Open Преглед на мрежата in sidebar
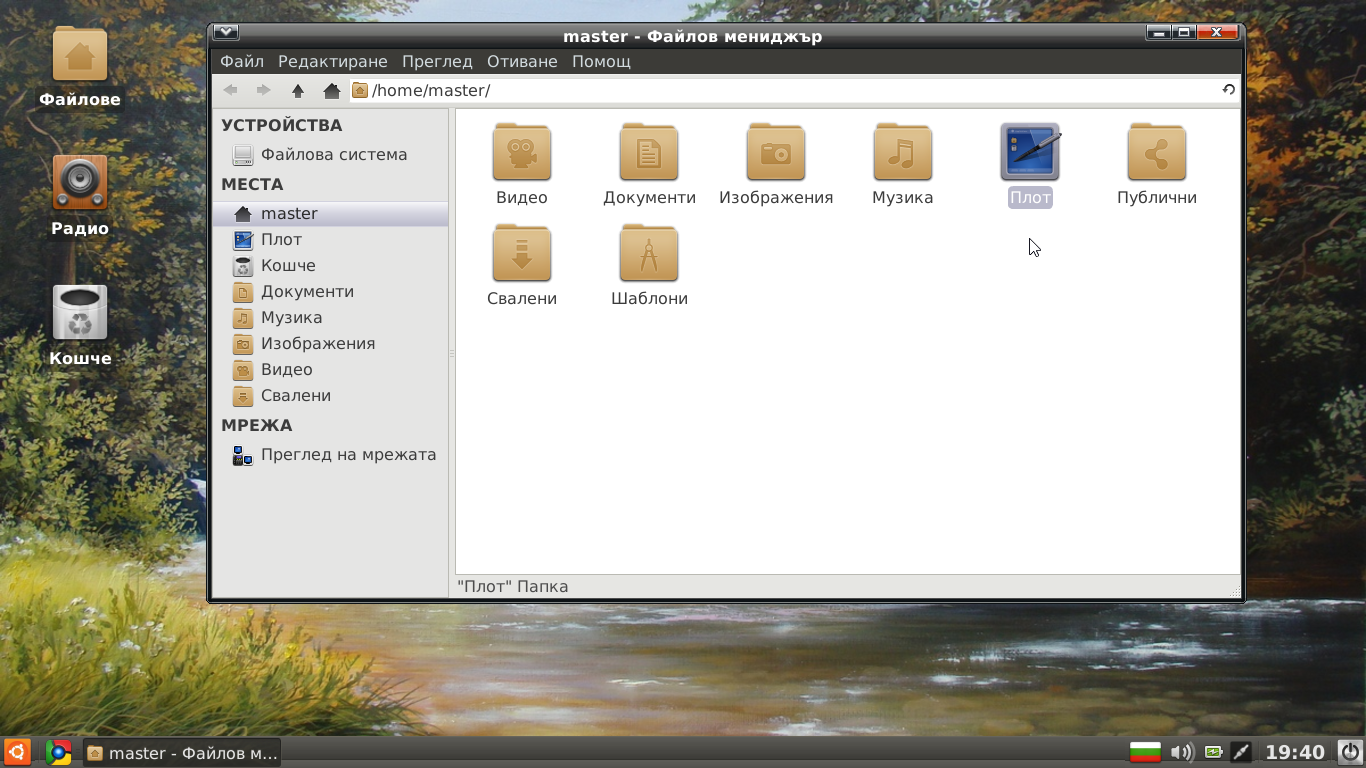 [331, 455]
